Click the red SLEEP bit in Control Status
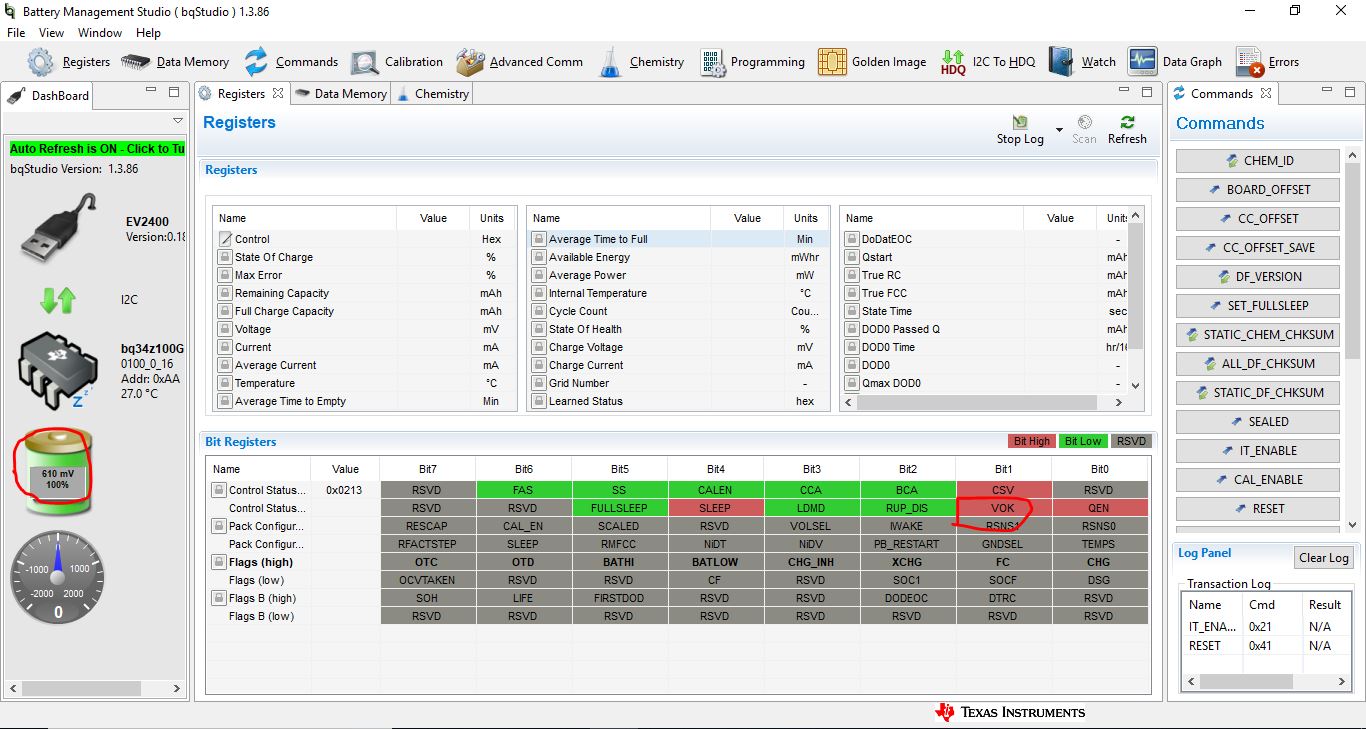Screen dimensions: 1366x729 pos(715,508)
